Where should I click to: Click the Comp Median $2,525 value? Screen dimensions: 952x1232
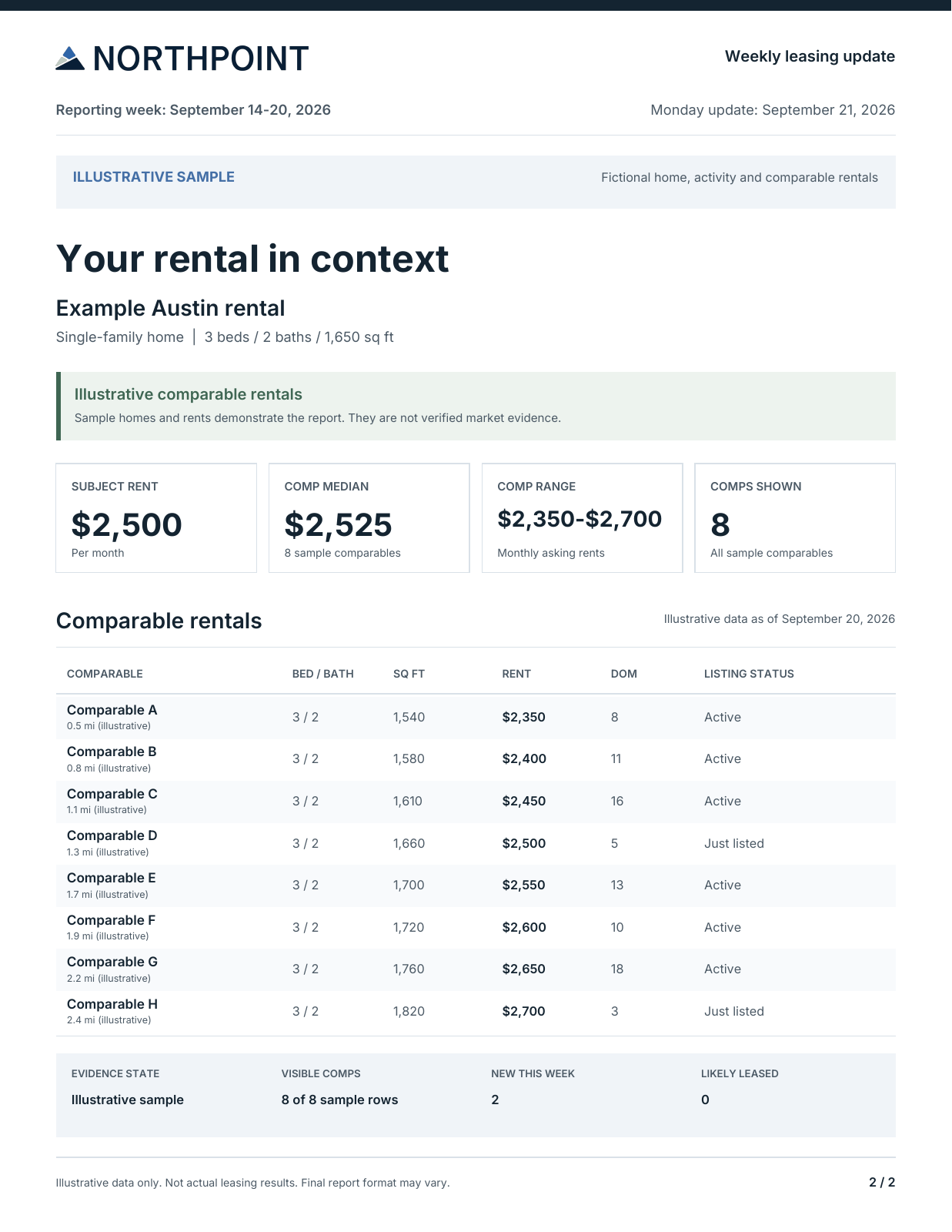(x=339, y=525)
